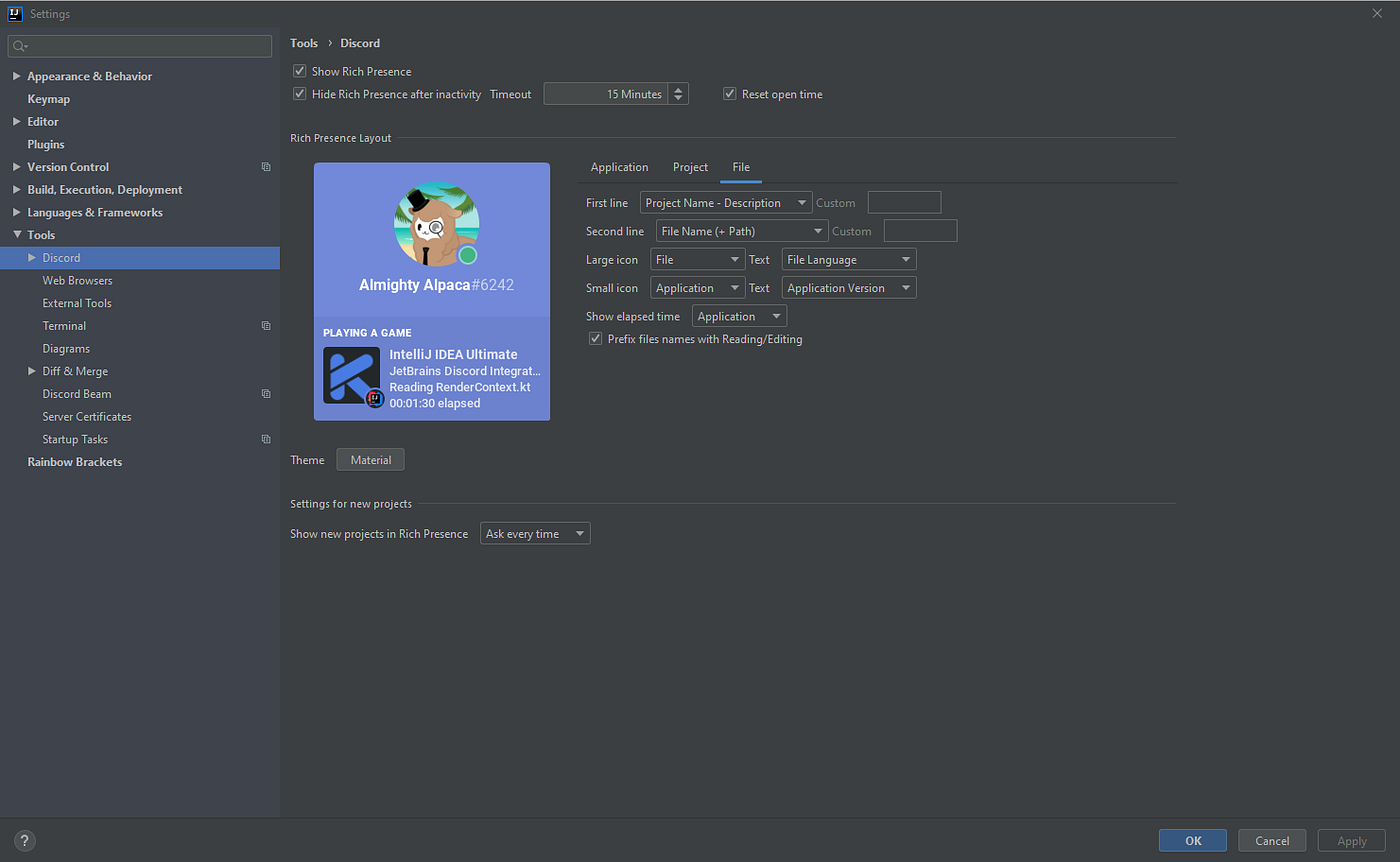Click project-level icon next to Terminal
1400x862 pixels.
tap(266, 326)
